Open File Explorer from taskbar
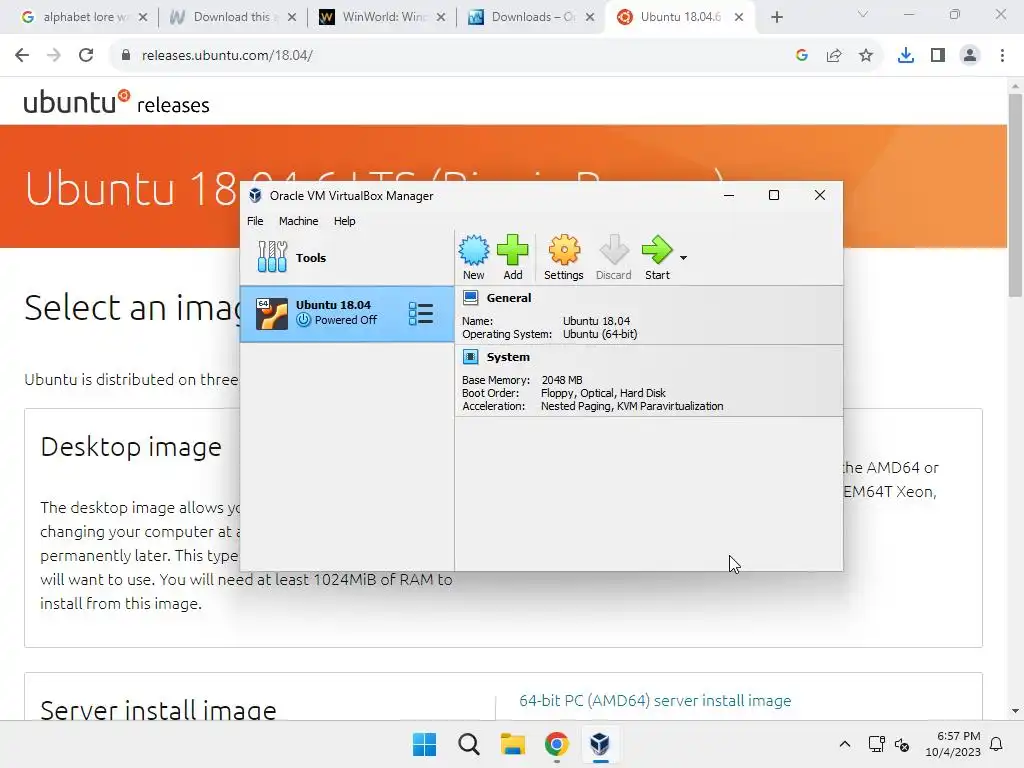Image resolution: width=1024 pixels, height=768 pixels. click(x=513, y=744)
